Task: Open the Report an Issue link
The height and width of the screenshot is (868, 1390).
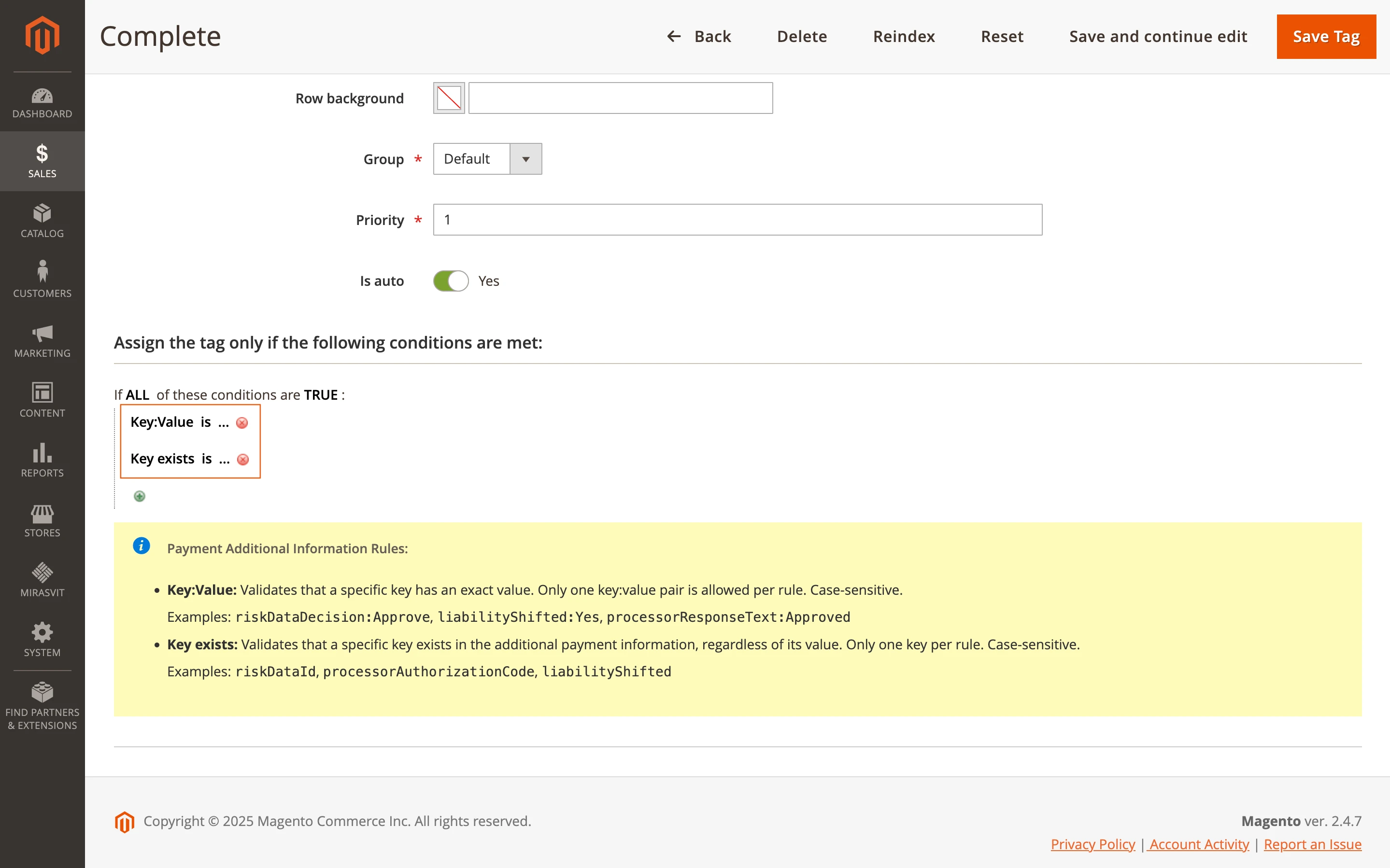Action: pos(1313,844)
